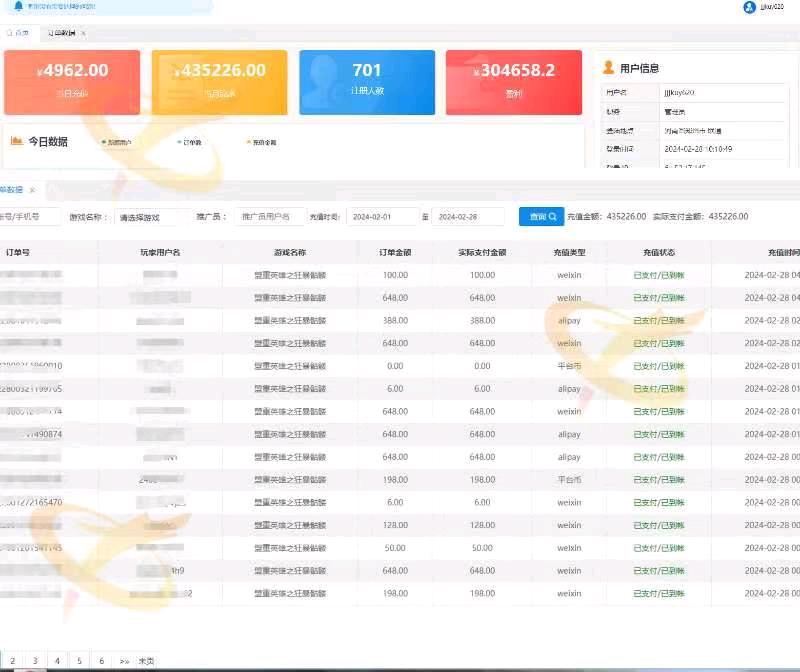This screenshot has width=800, height=672.
Task: Toggle the first green chart legend item
Action: [117, 142]
